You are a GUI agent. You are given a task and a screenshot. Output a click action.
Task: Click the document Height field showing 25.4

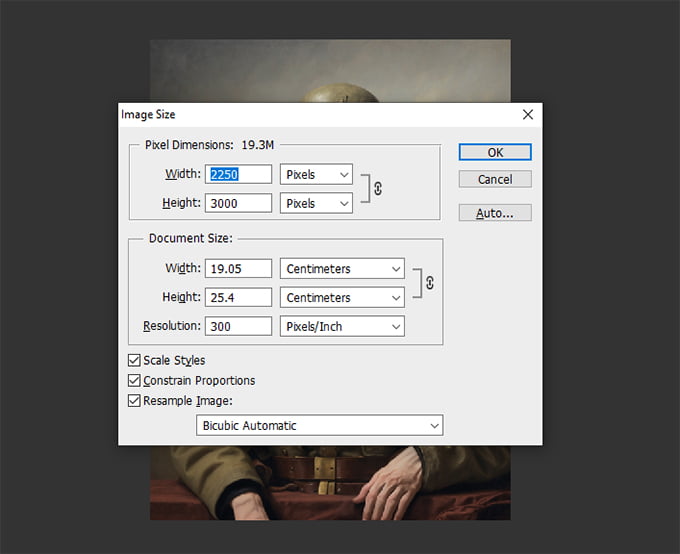[239, 298]
